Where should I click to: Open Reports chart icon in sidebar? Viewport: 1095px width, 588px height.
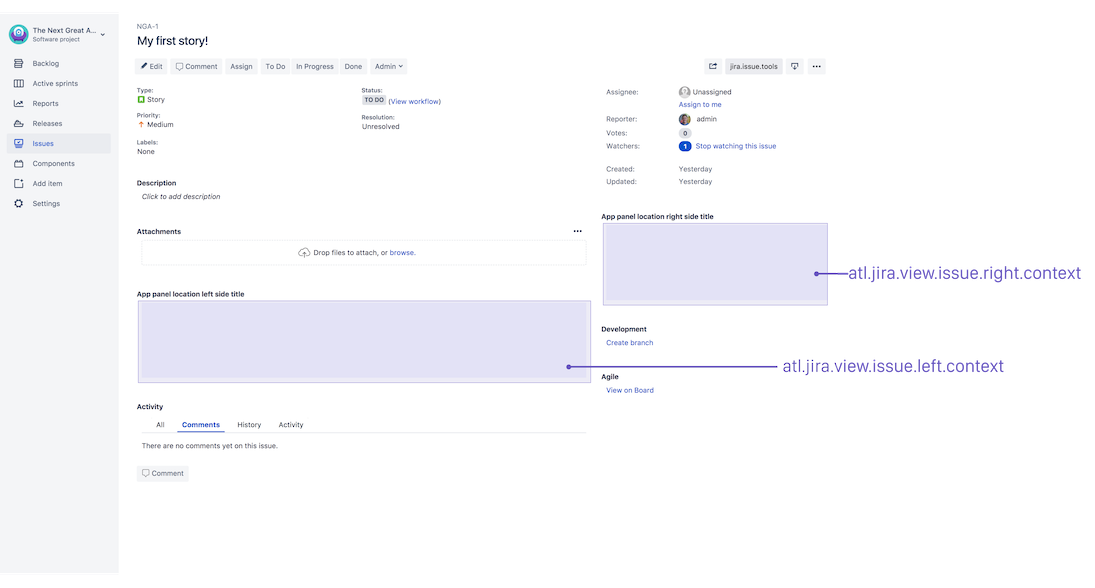[x=19, y=103]
